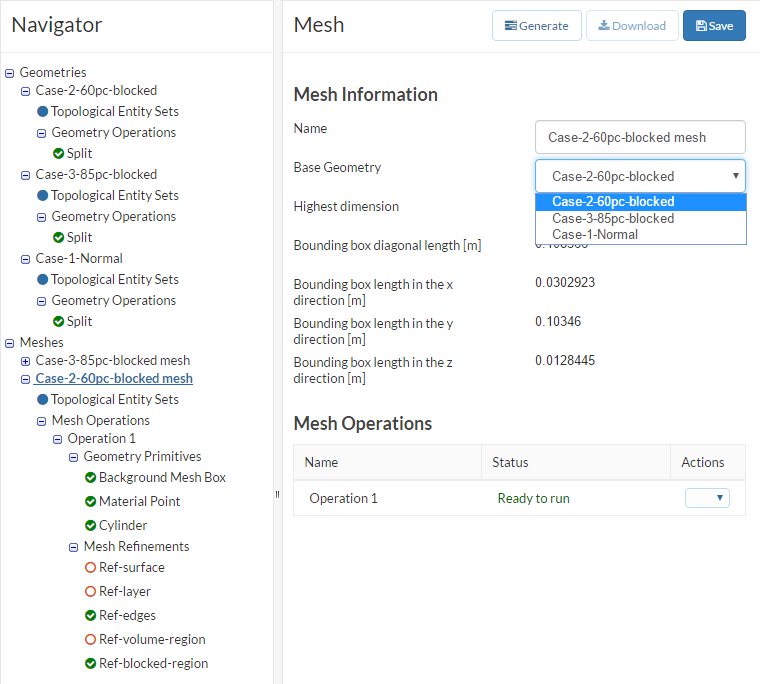Click the green check icon beside Cylinder
The width and height of the screenshot is (760, 684).
(91, 526)
